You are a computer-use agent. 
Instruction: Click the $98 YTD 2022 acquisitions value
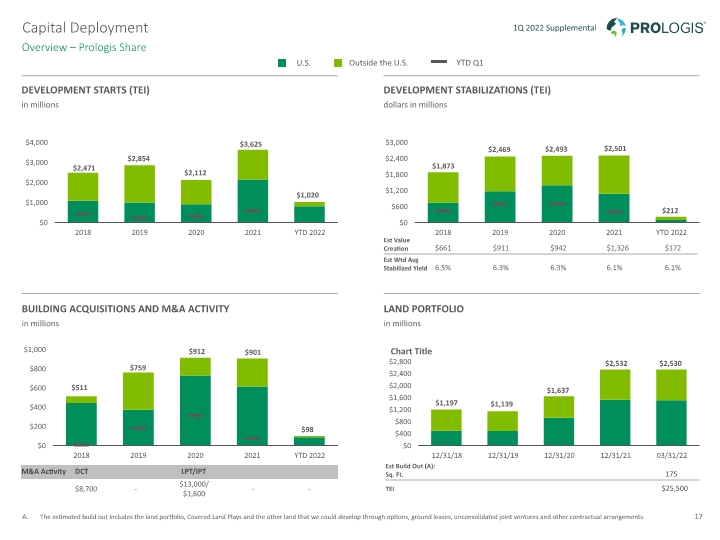tap(307, 429)
